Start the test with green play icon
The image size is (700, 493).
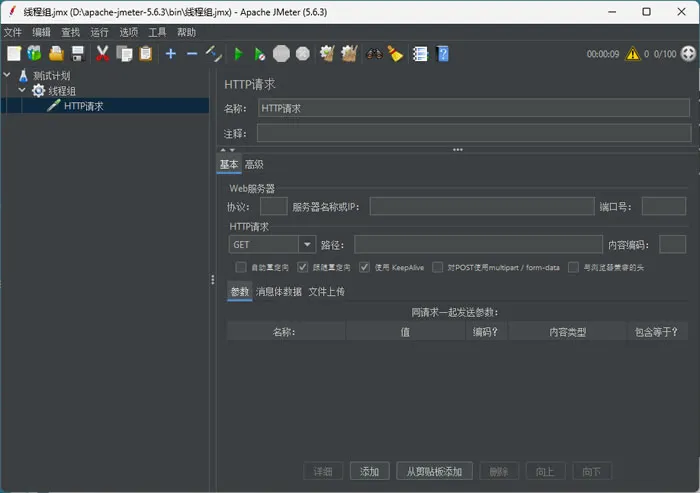238,54
